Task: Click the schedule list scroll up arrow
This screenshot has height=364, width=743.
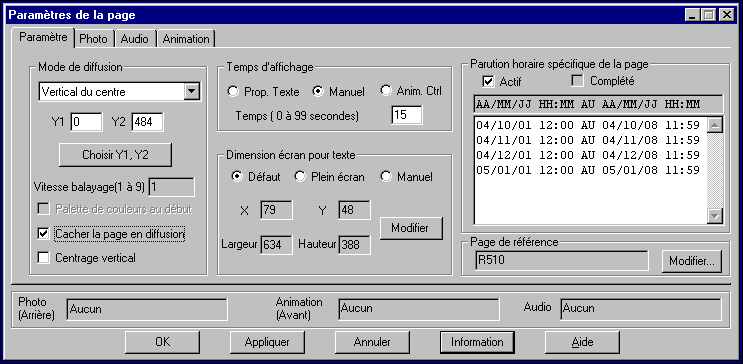Action: (x=714, y=125)
